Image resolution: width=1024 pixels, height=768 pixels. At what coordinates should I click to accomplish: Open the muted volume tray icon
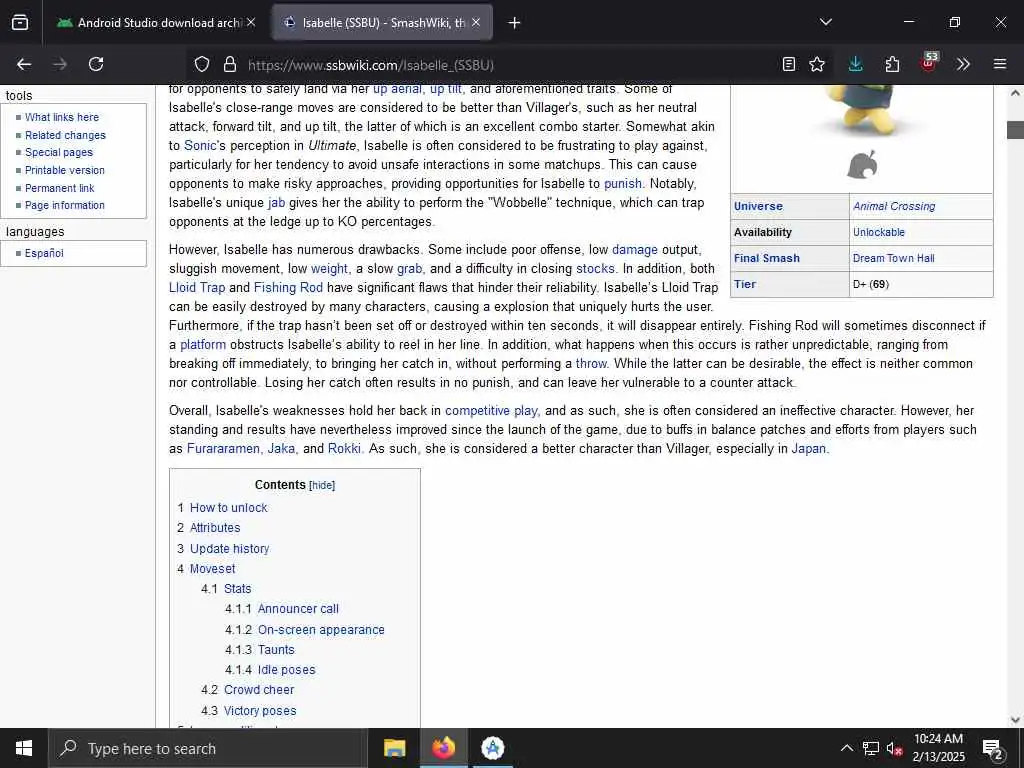(894, 748)
